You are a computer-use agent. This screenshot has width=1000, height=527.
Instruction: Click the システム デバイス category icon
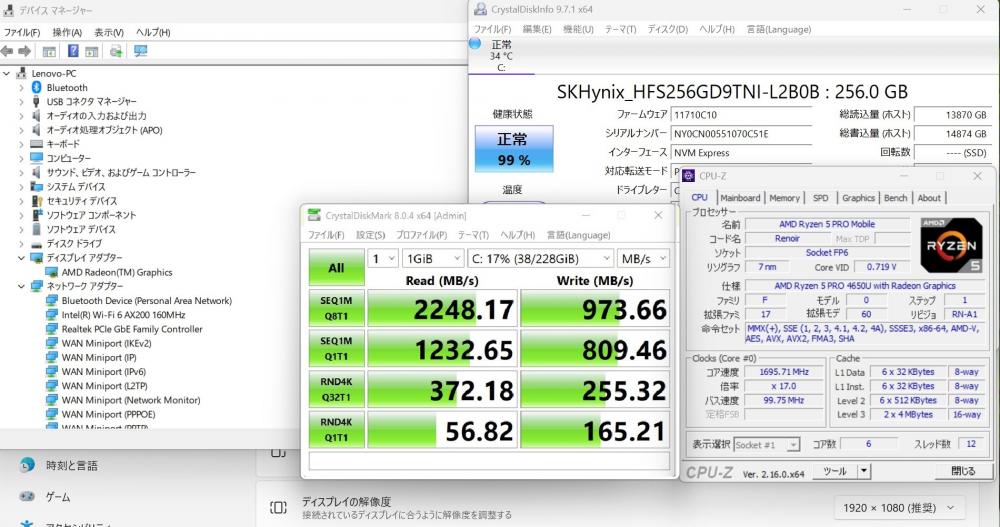tap(36, 187)
